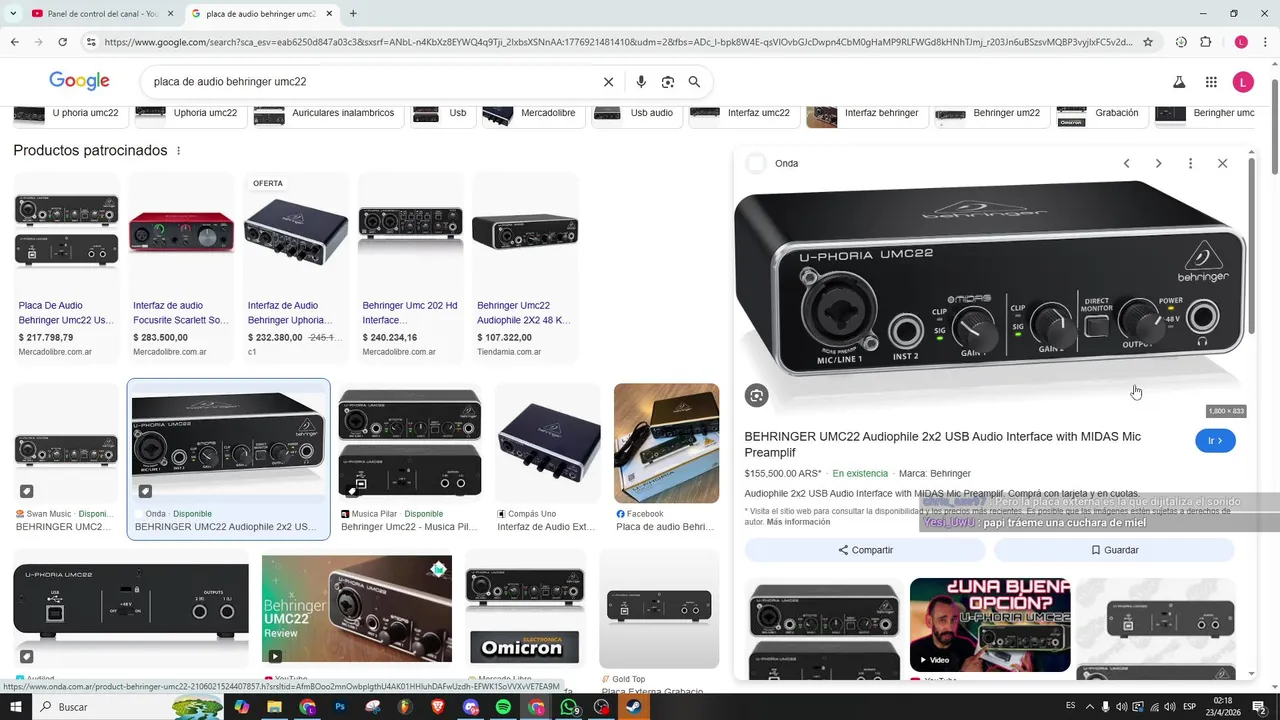1280x720 pixels.
Task: Start a voice search with the microphone icon
Action: (641, 82)
